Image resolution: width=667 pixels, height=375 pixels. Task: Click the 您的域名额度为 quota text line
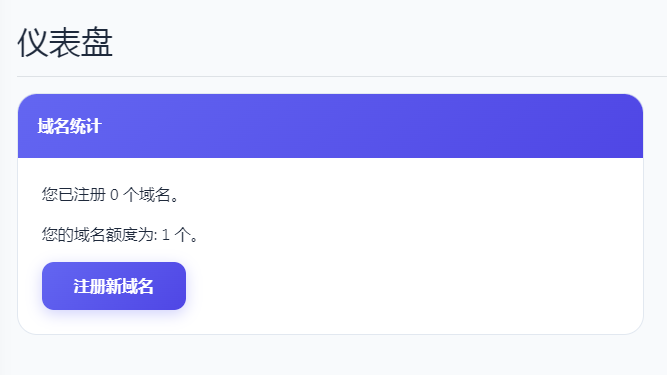[120, 234]
